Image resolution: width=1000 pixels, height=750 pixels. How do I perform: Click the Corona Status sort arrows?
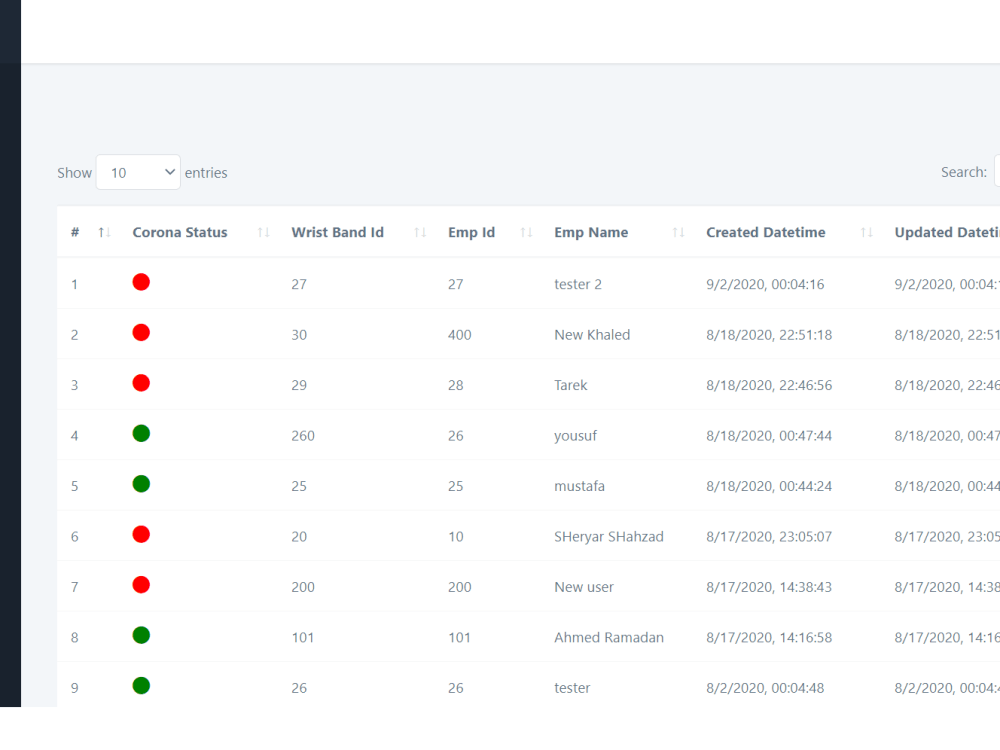[263, 233]
